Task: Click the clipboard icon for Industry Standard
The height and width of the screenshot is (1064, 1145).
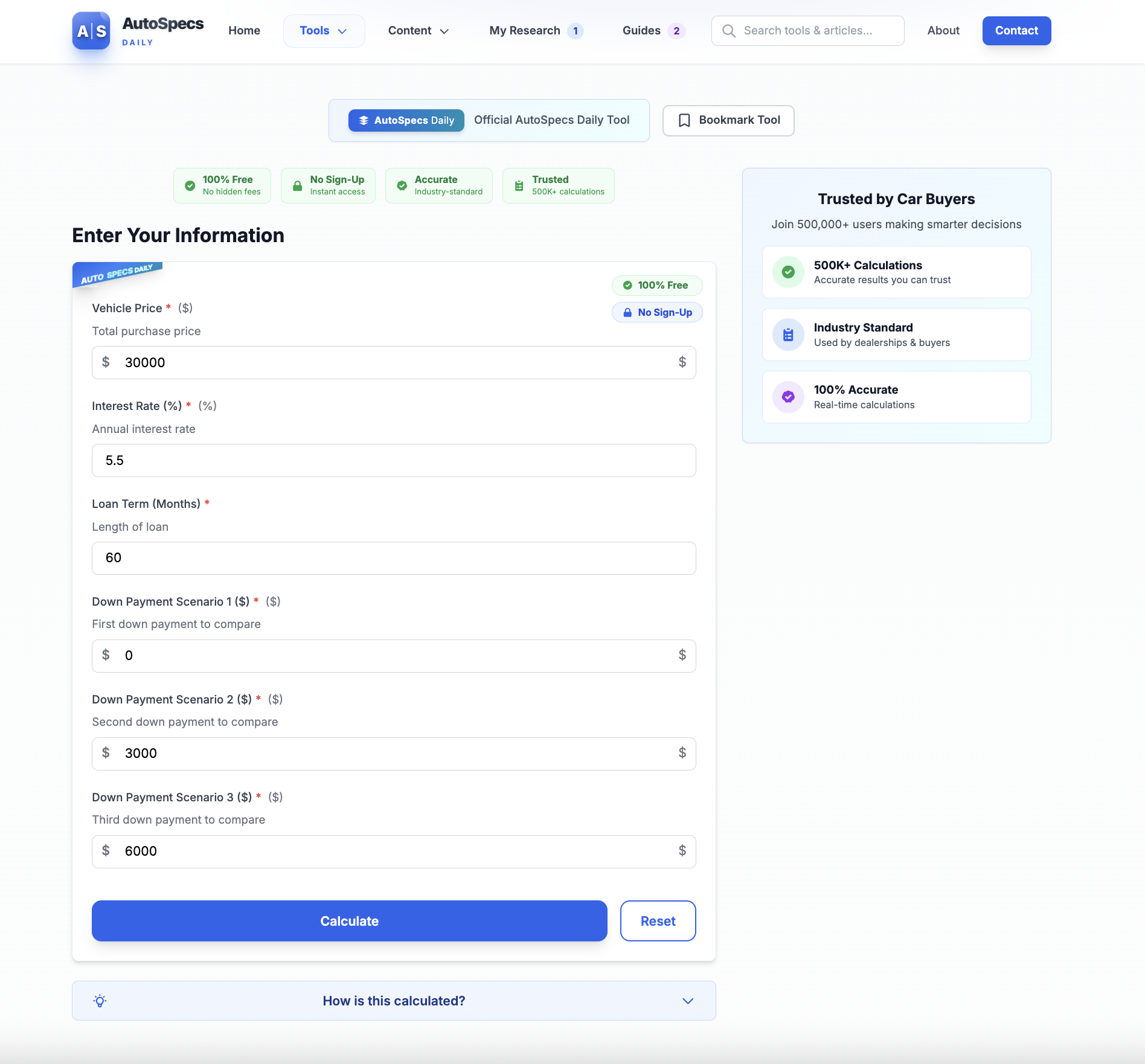Action: pyautogui.click(x=788, y=335)
